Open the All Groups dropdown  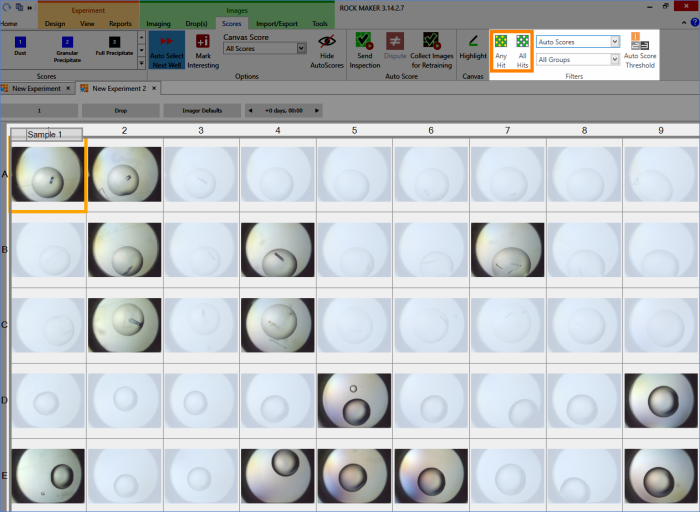click(578, 60)
